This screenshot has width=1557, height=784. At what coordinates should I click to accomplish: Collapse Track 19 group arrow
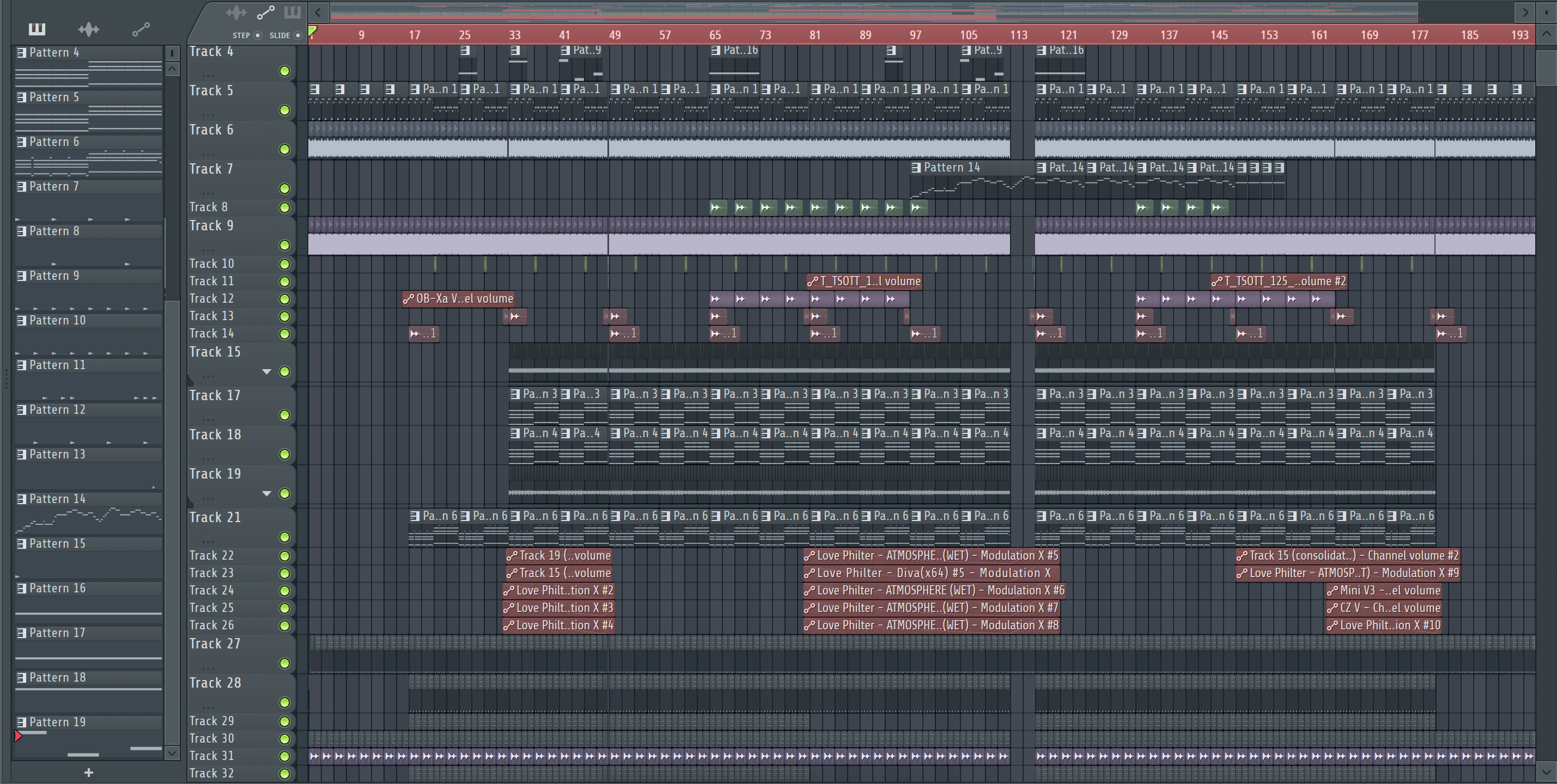click(266, 493)
